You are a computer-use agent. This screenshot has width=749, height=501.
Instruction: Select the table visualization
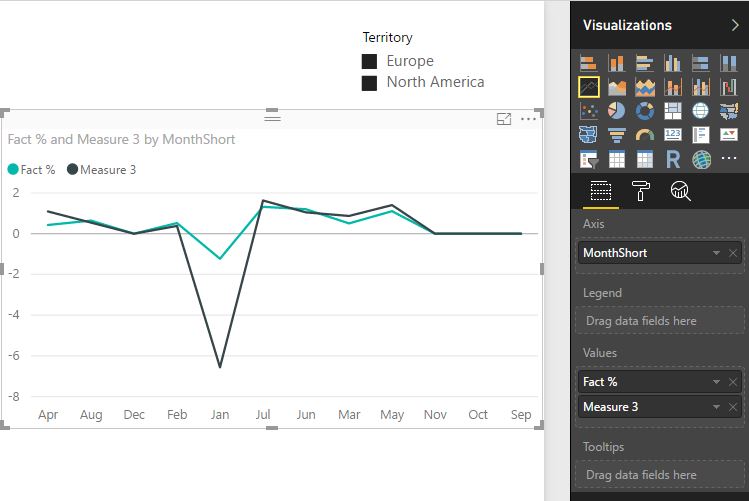click(x=616, y=160)
